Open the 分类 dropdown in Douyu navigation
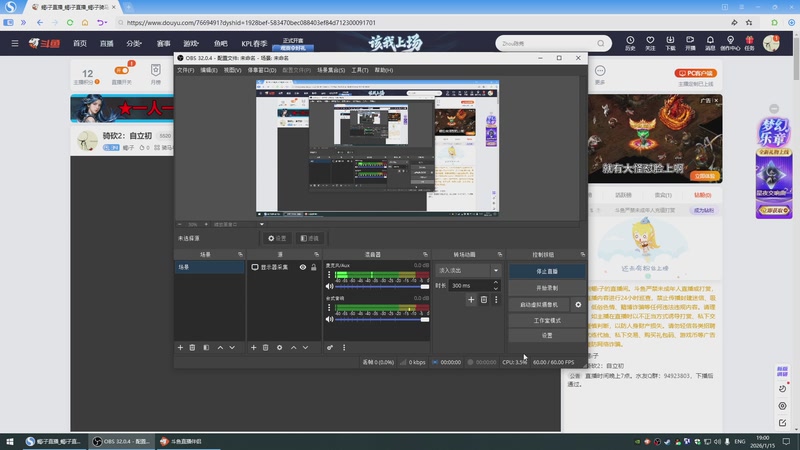 coord(134,44)
